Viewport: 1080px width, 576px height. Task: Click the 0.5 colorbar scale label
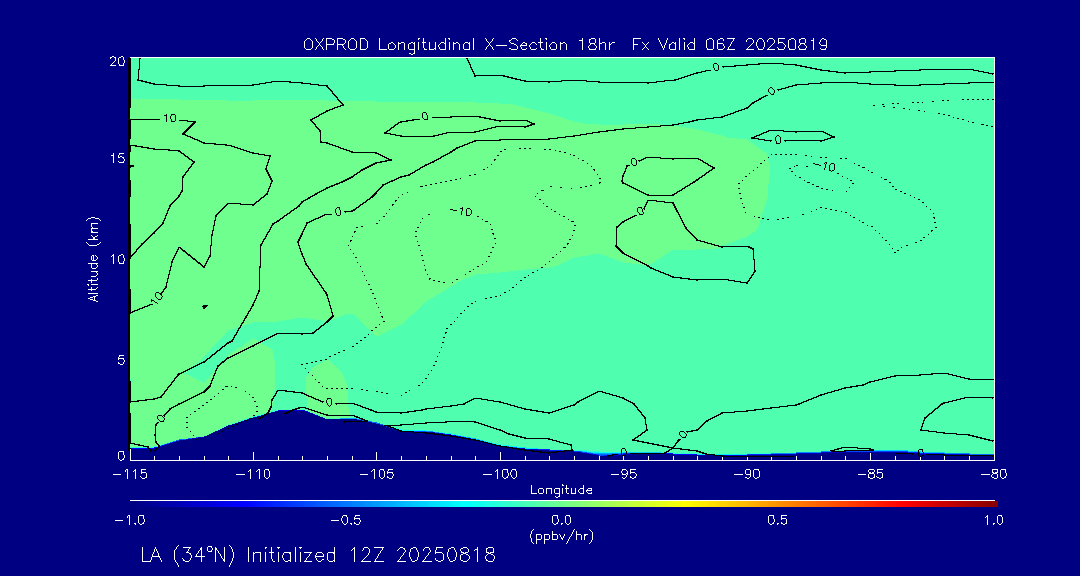tap(777, 520)
